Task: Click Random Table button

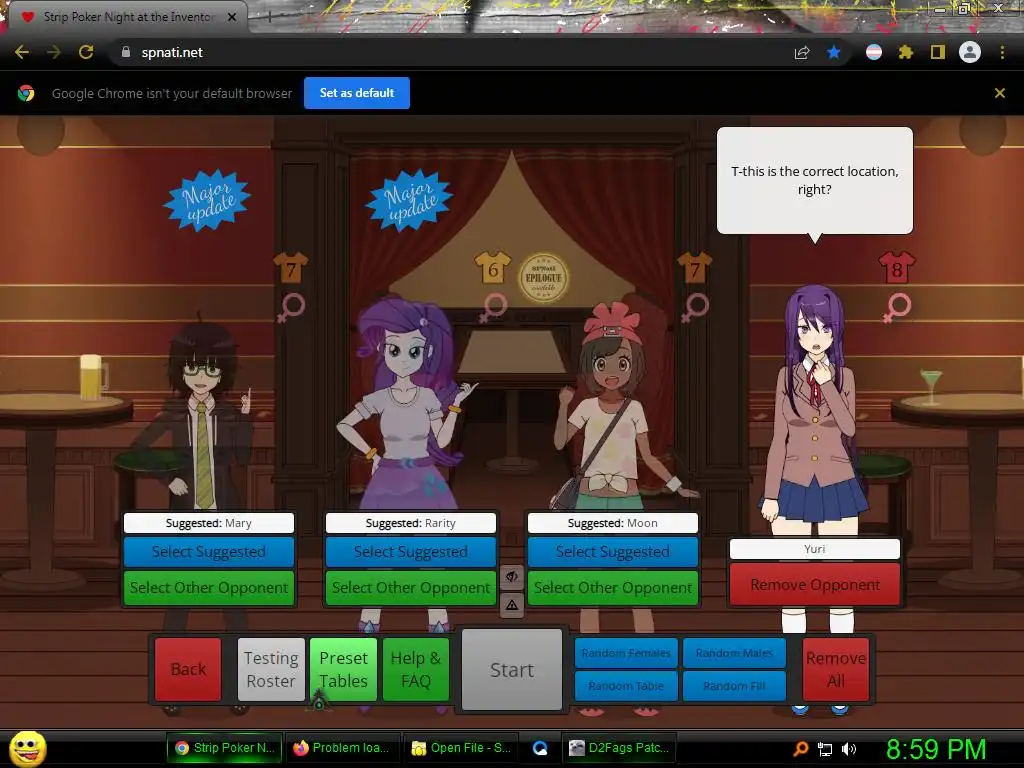Action: (x=626, y=686)
